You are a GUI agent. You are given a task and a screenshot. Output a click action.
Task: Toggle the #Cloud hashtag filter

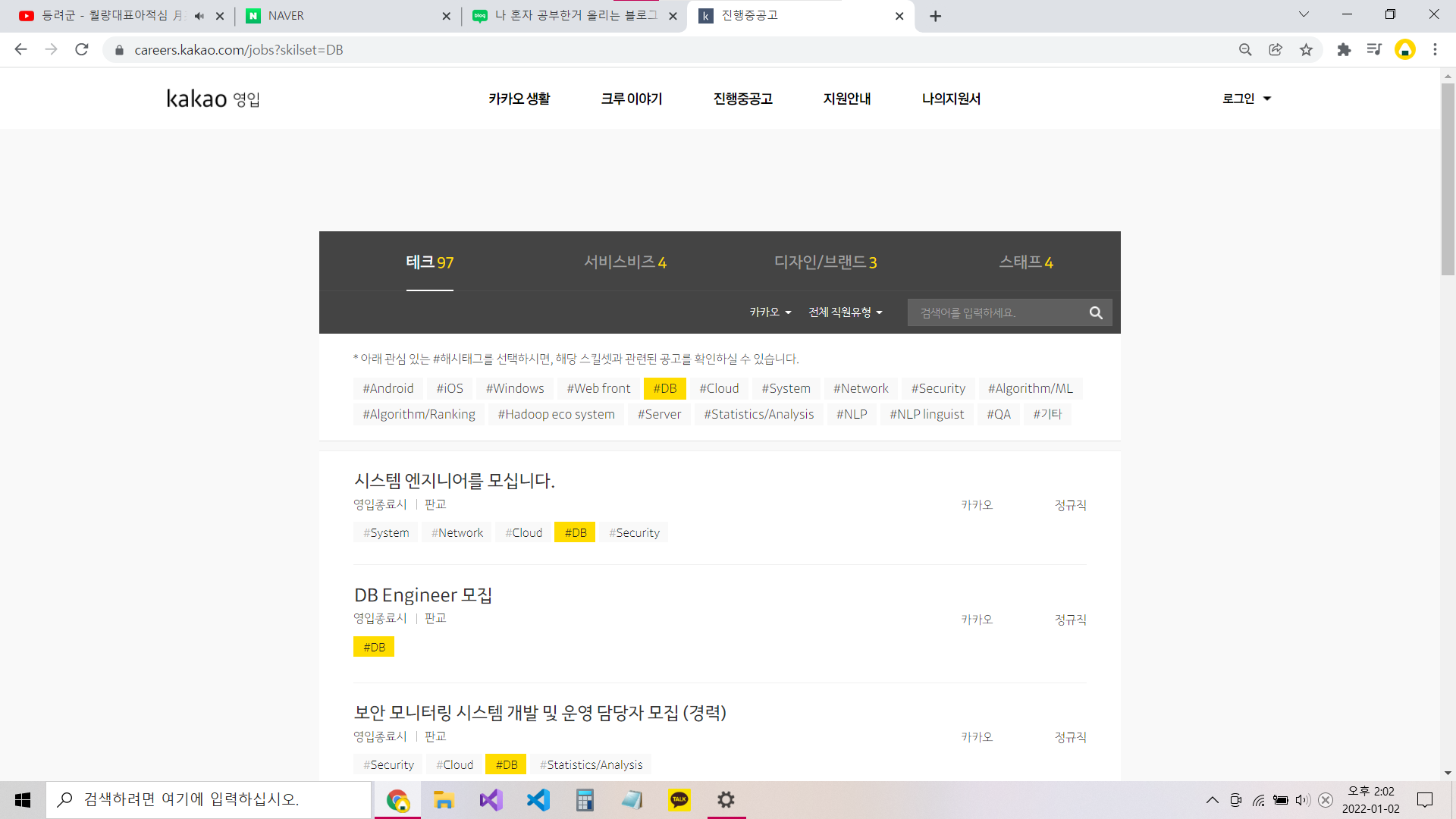[x=718, y=388]
